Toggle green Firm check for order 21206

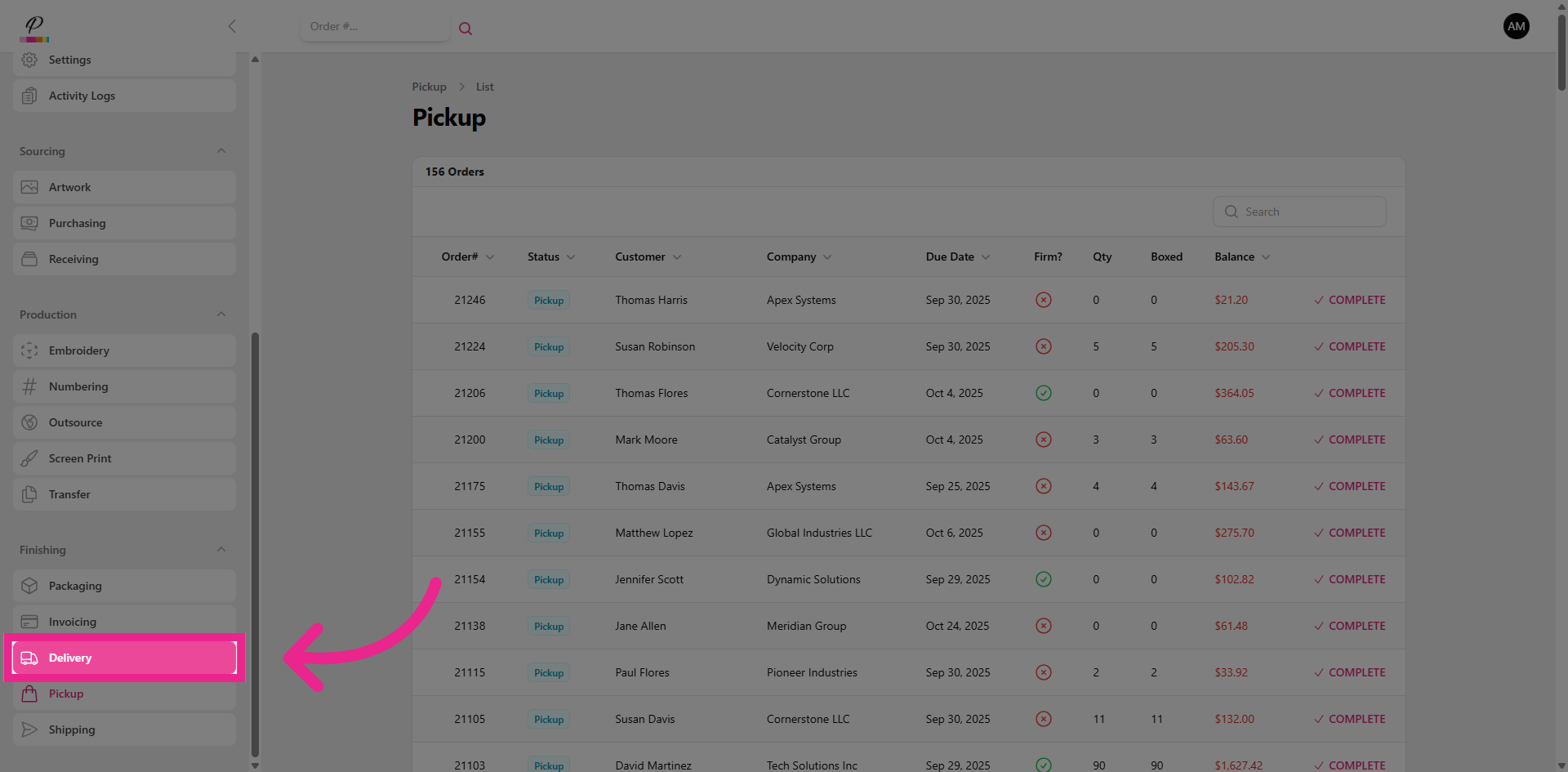tap(1043, 393)
